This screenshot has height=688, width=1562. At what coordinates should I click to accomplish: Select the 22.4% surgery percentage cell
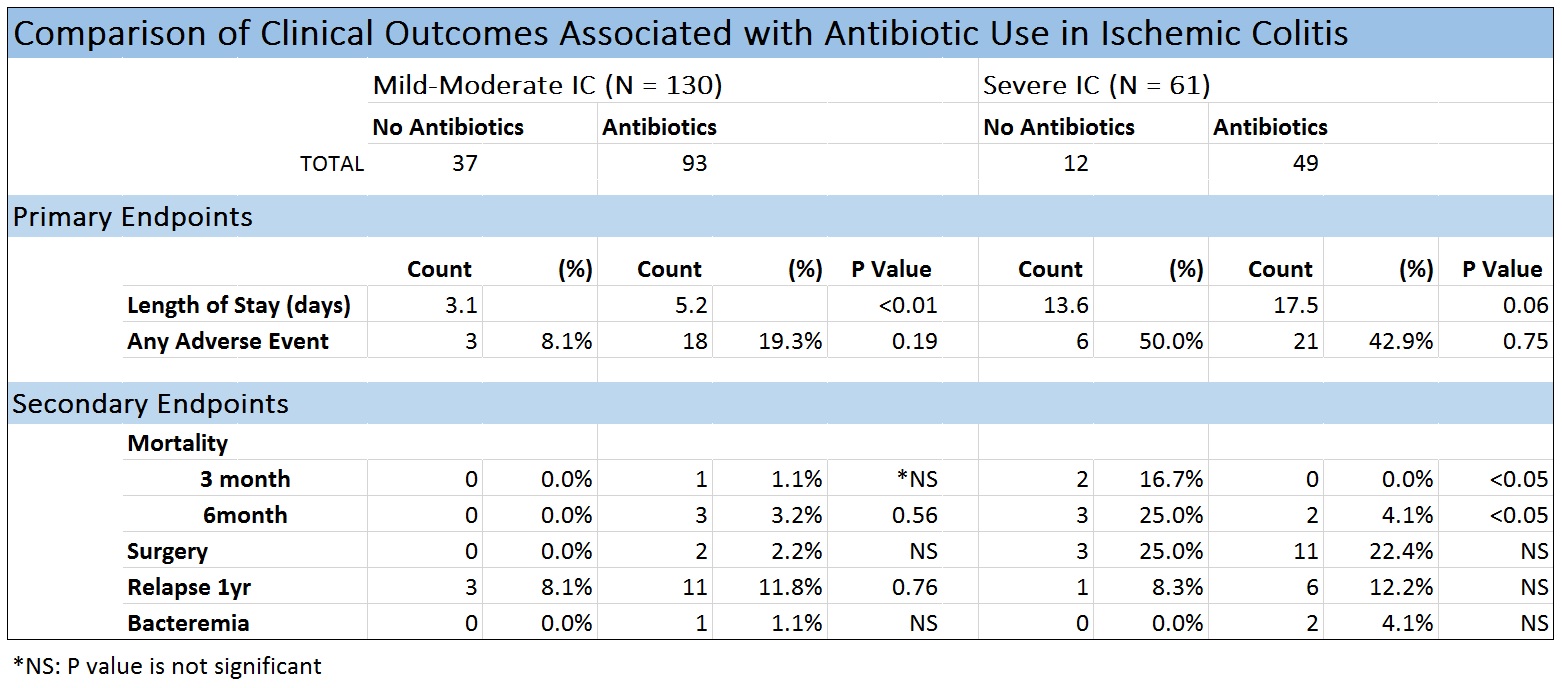(x=1404, y=551)
